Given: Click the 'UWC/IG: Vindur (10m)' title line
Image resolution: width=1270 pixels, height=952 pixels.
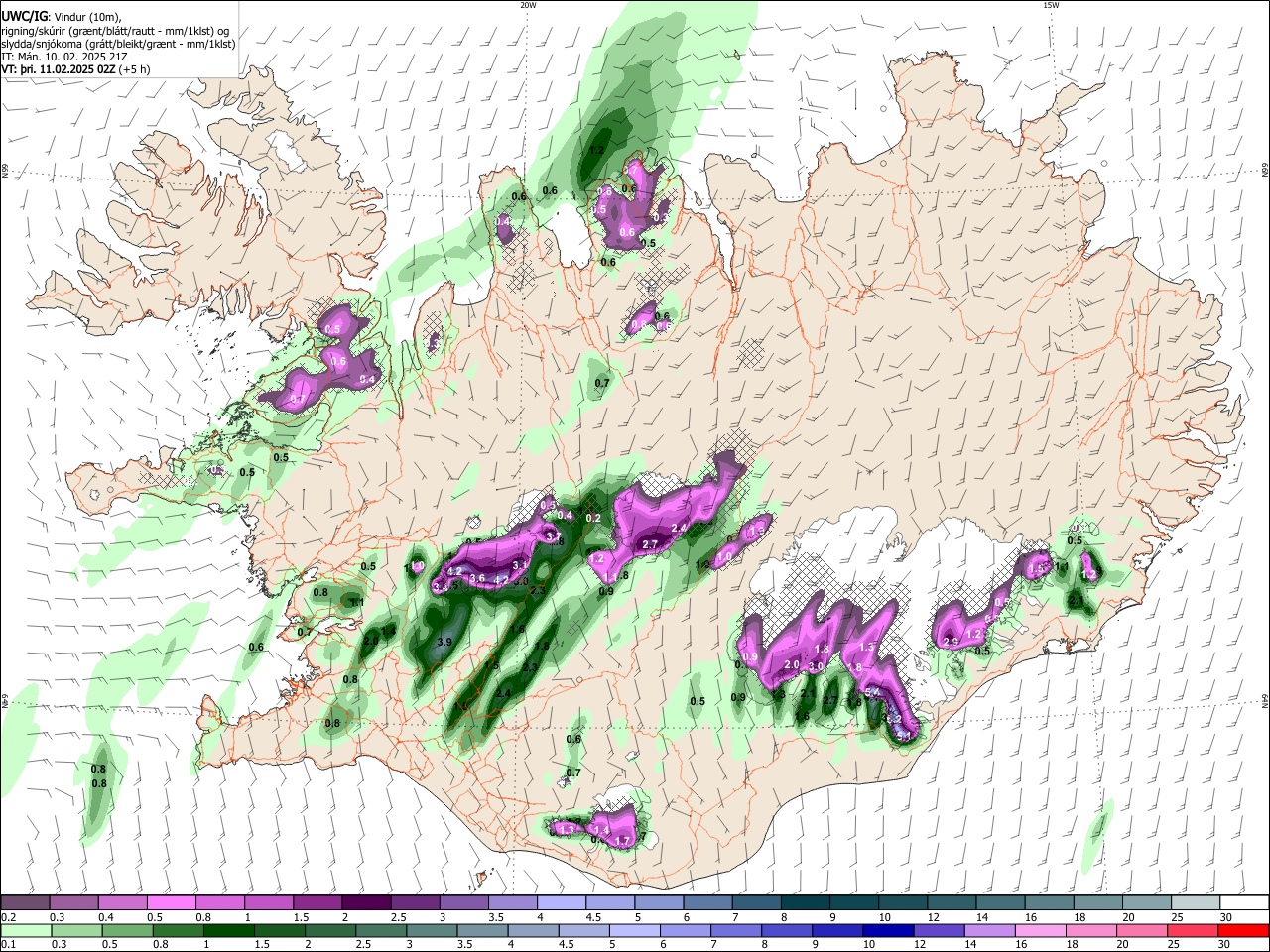Looking at the screenshot, I should pyautogui.click(x=61, y=17).
